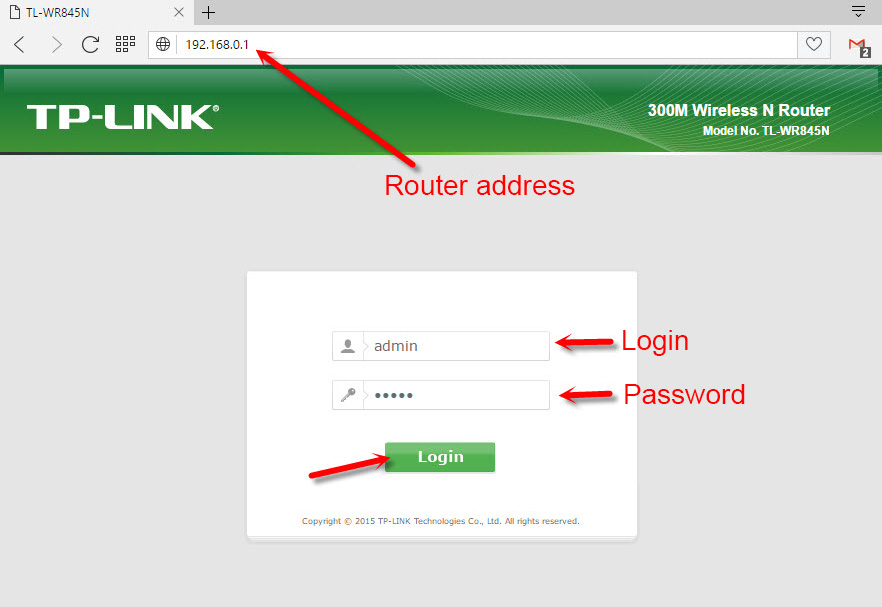Click the TP-LINK copyright notice

[440, 521]
